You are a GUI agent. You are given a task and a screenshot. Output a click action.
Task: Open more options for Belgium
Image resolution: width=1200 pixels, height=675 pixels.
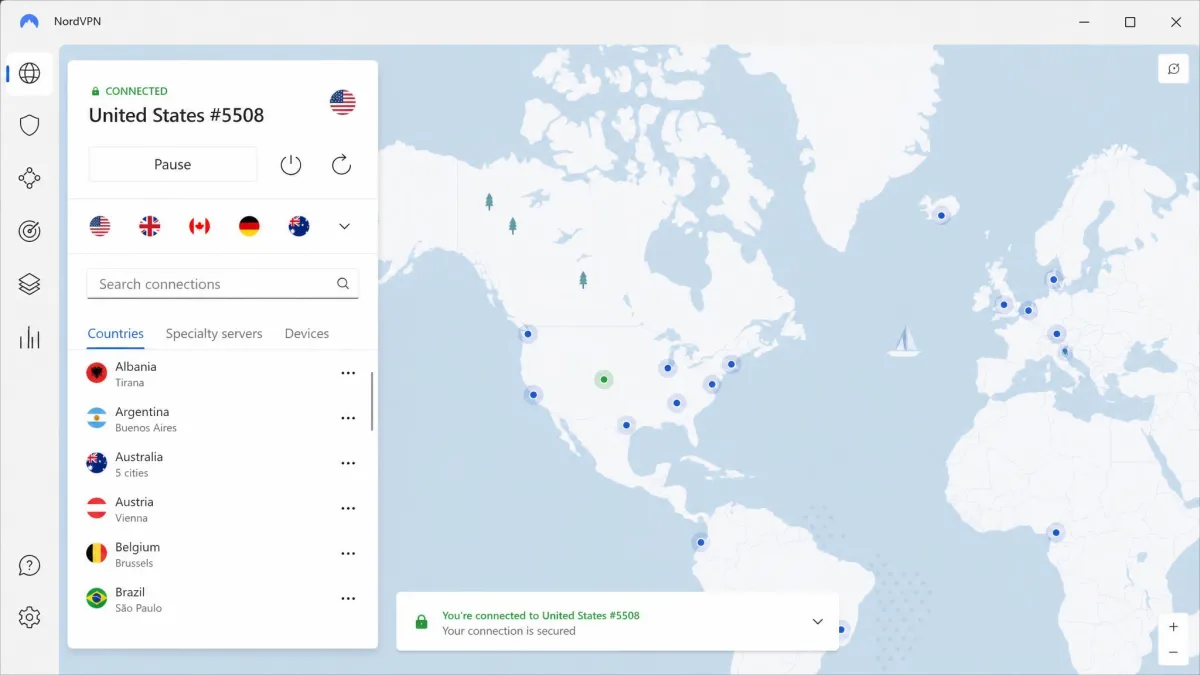pyautogui.click(x=348, y=553)
